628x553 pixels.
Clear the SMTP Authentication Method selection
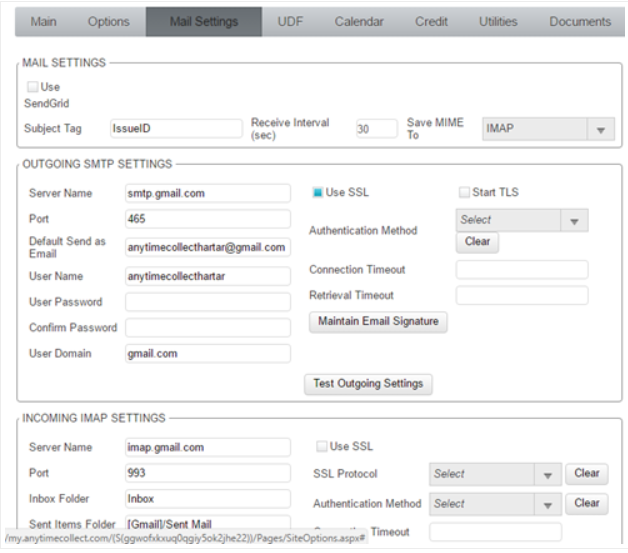pos(477,242)
